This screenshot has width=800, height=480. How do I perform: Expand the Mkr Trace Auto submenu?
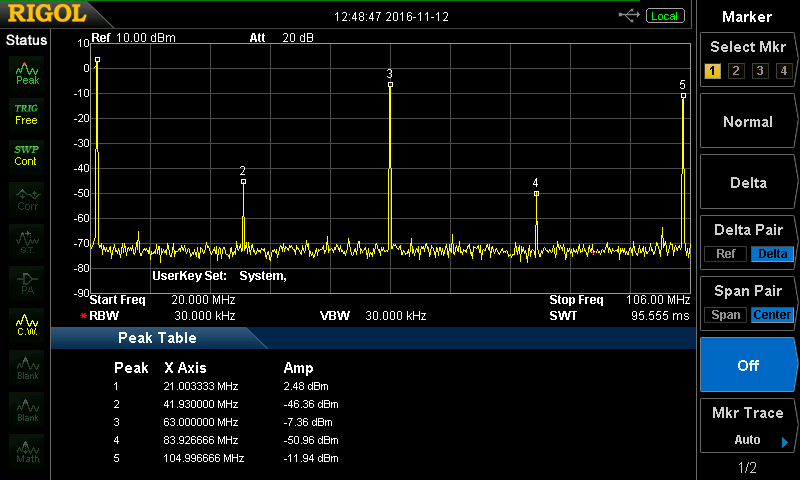(x=748, y=426)
